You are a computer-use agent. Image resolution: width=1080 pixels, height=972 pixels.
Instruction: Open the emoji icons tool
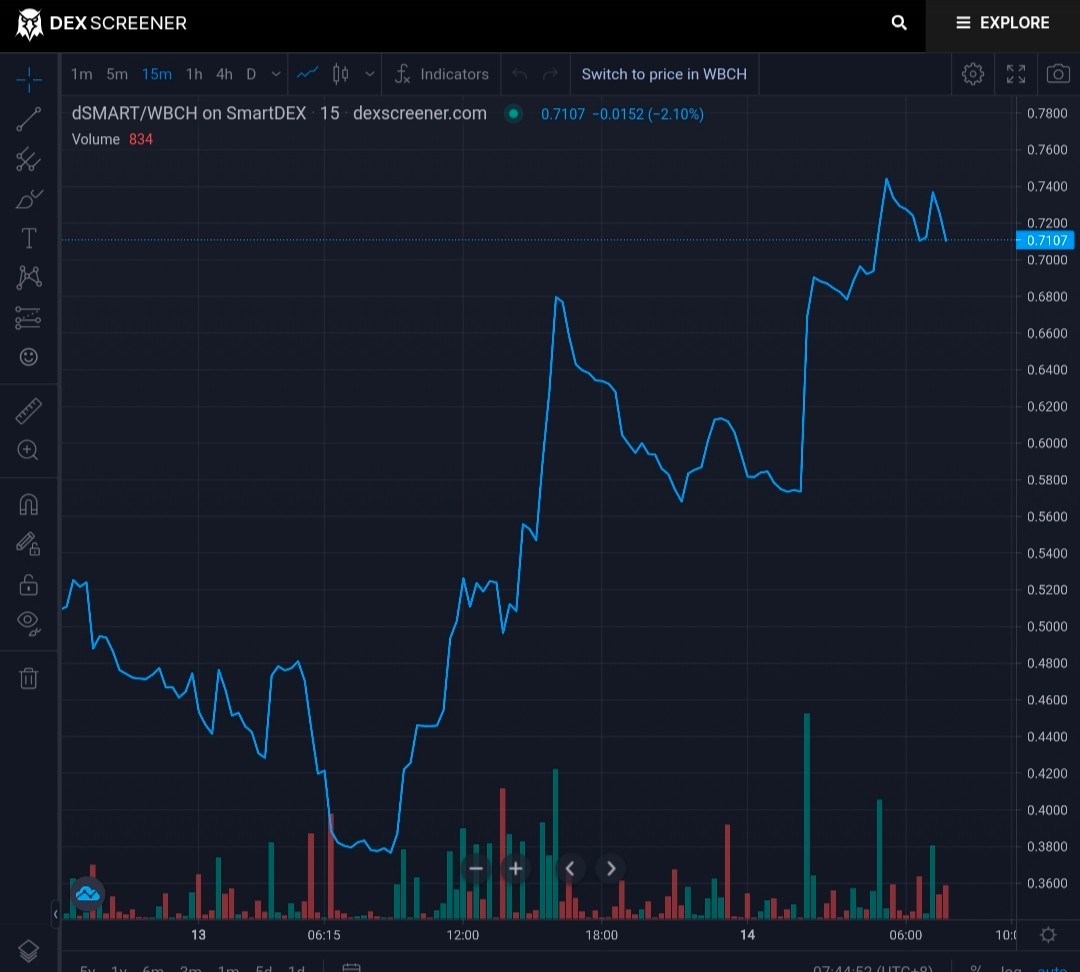(29, 357)
